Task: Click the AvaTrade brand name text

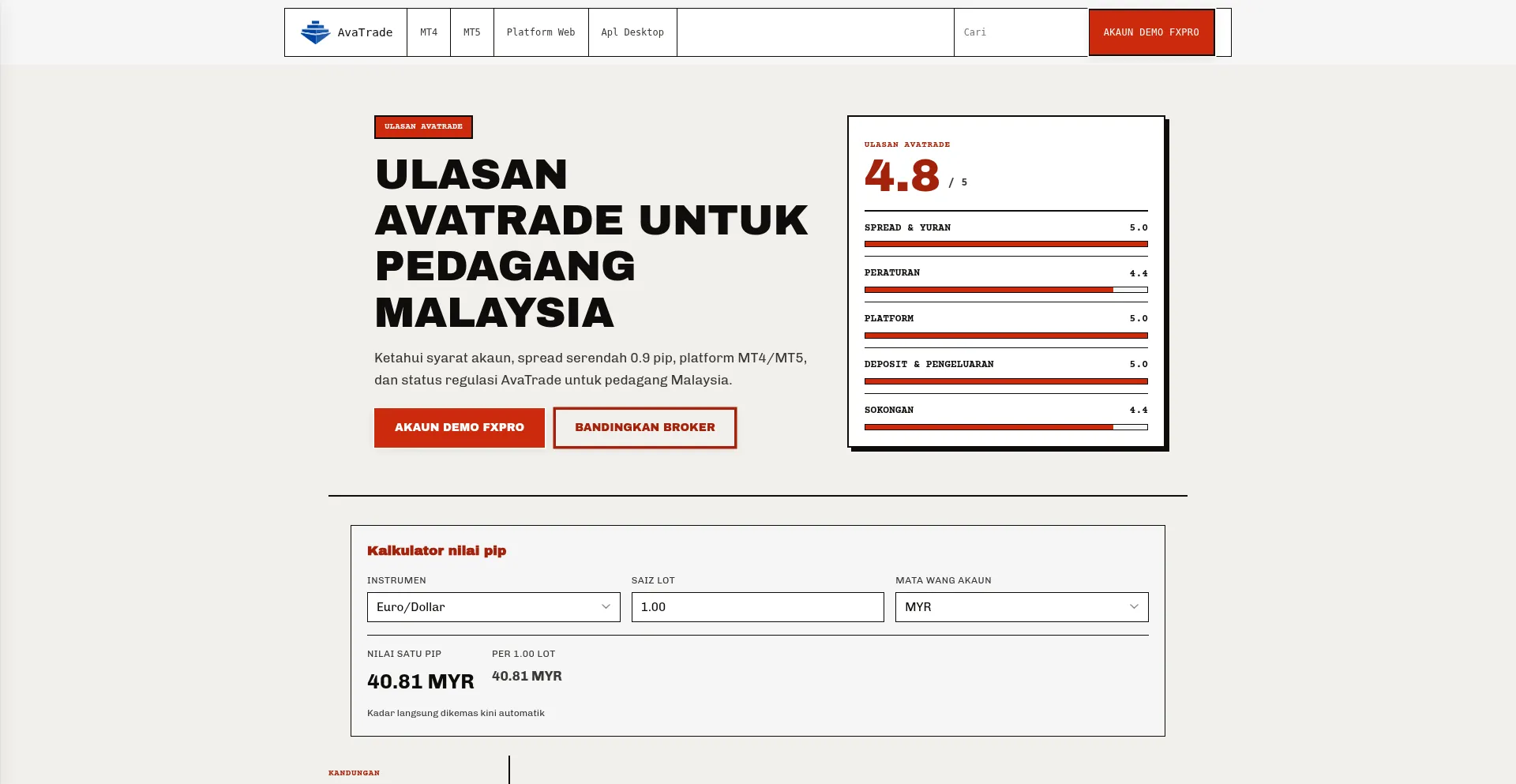Action: [x=365, y=32]
